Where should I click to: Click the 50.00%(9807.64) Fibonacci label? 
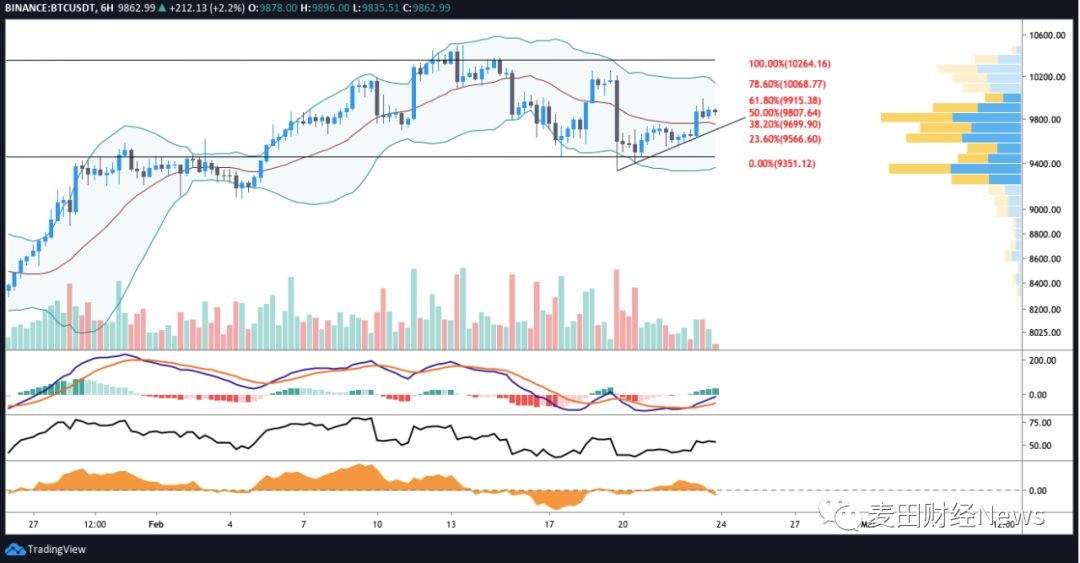785,113
